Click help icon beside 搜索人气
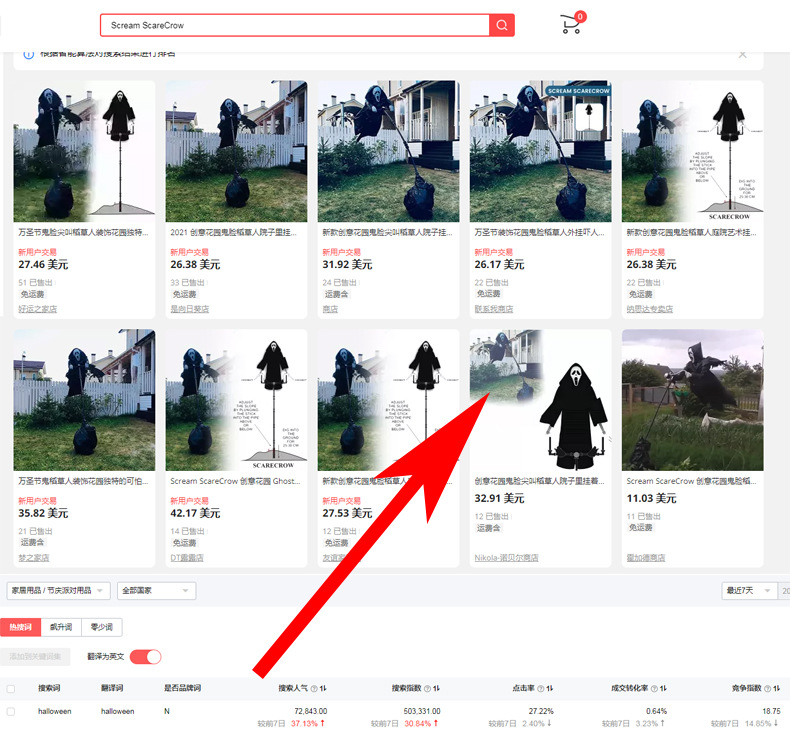790x750 pixels. 314,688
